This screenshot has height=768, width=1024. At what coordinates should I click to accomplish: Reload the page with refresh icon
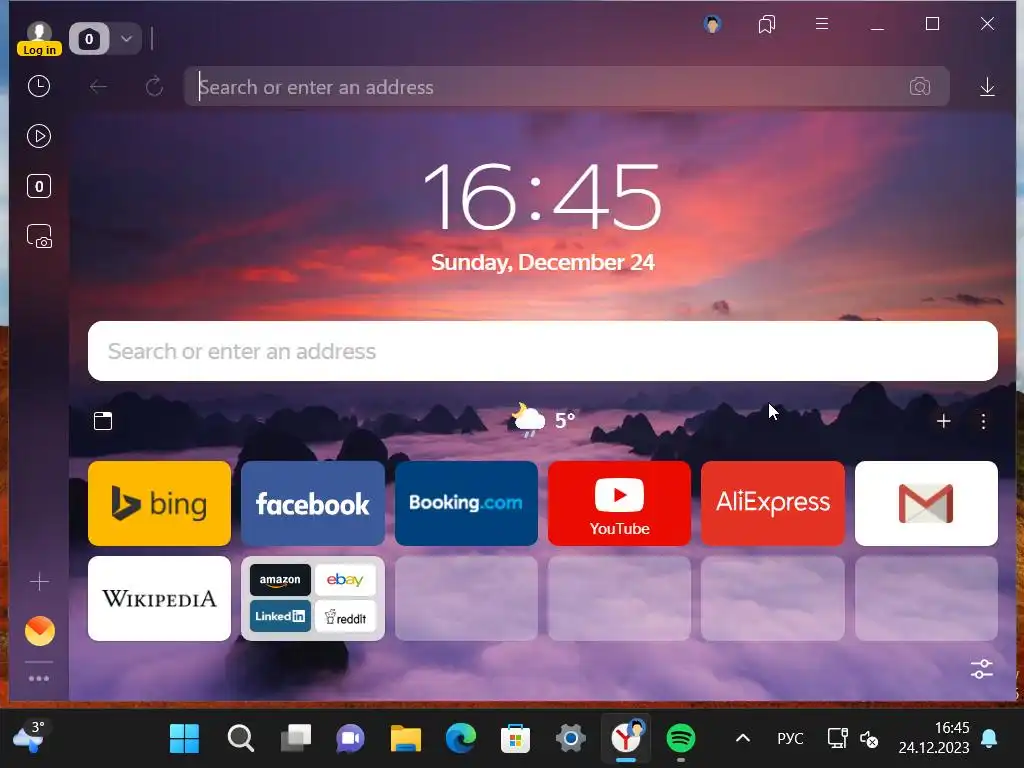154,87
